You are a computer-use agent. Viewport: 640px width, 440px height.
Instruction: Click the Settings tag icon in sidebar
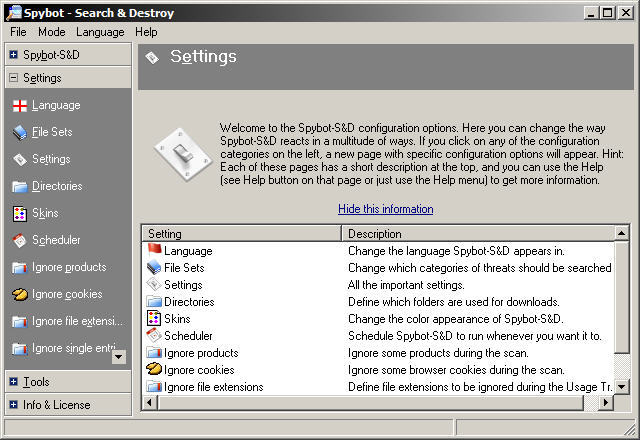[x=20, y=160]
